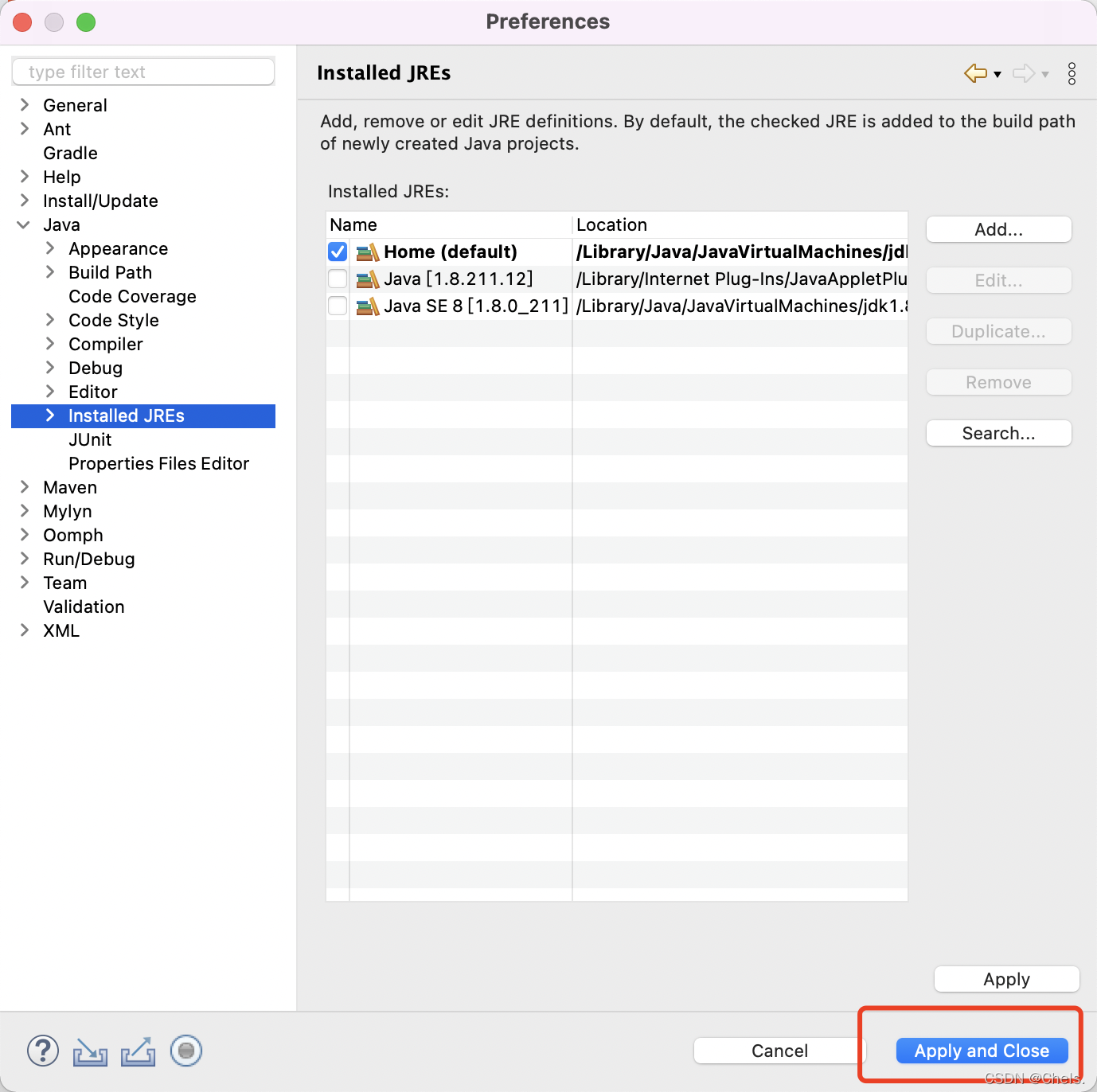Uncheck the Home default JRE

pyautogui.click(x=337, y=252)
